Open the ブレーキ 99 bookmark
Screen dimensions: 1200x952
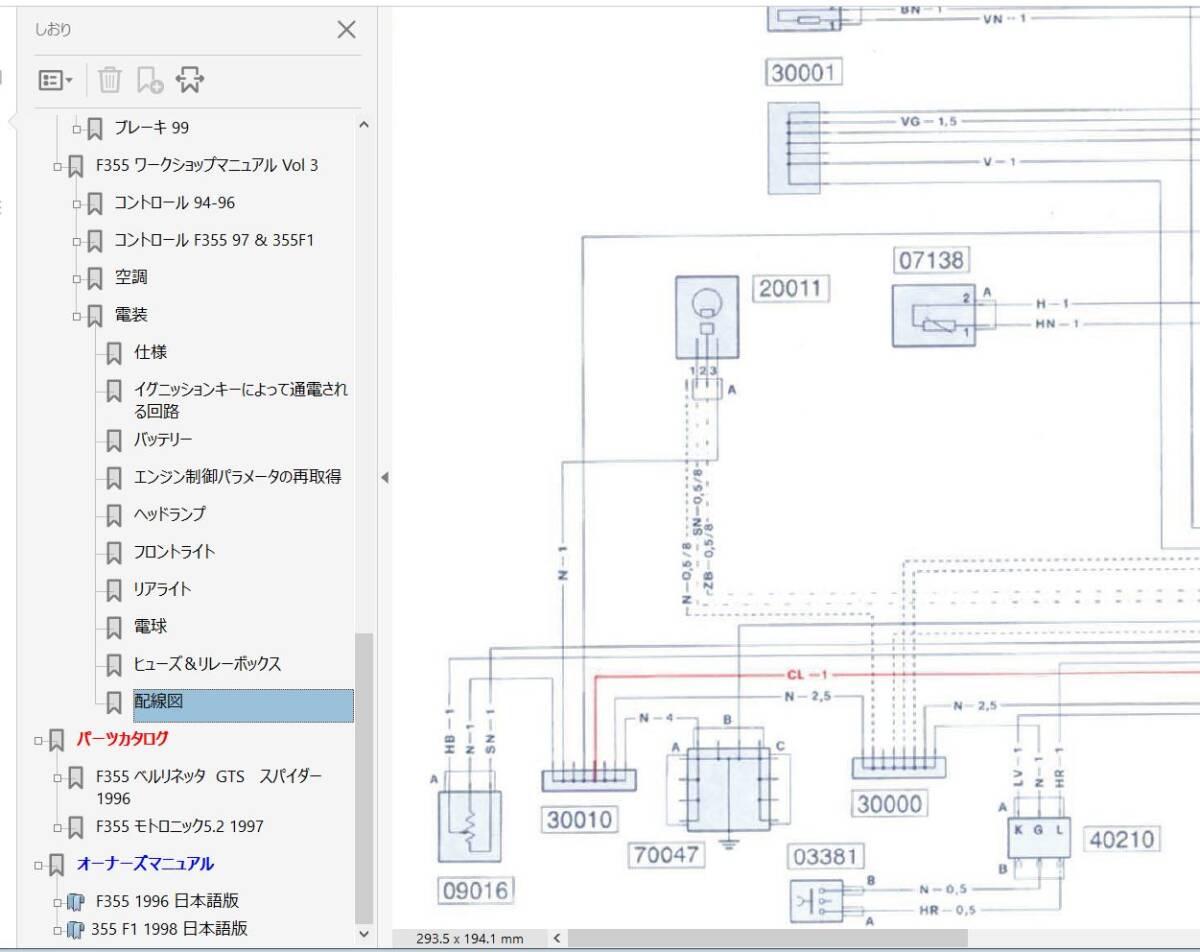(151, 127)
